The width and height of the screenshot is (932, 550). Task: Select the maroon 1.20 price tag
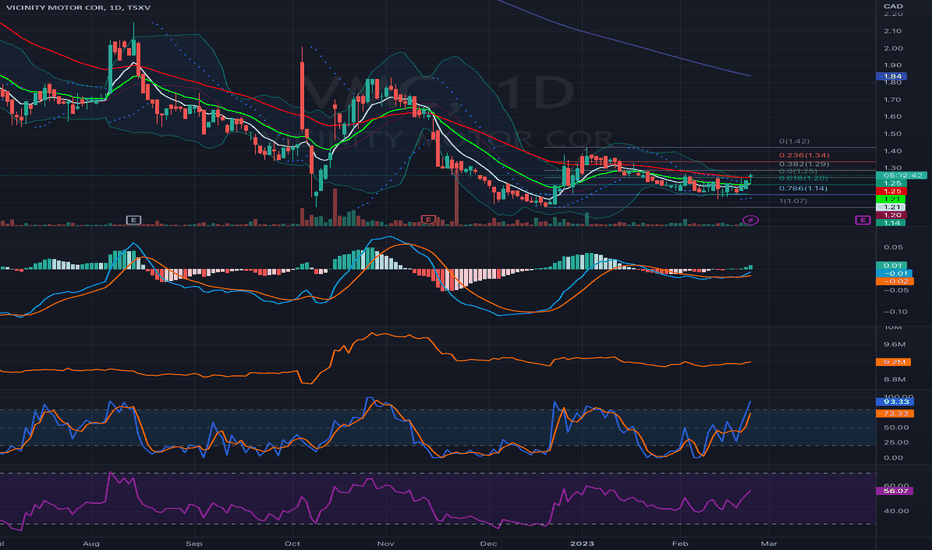click(x=892, y=215)
